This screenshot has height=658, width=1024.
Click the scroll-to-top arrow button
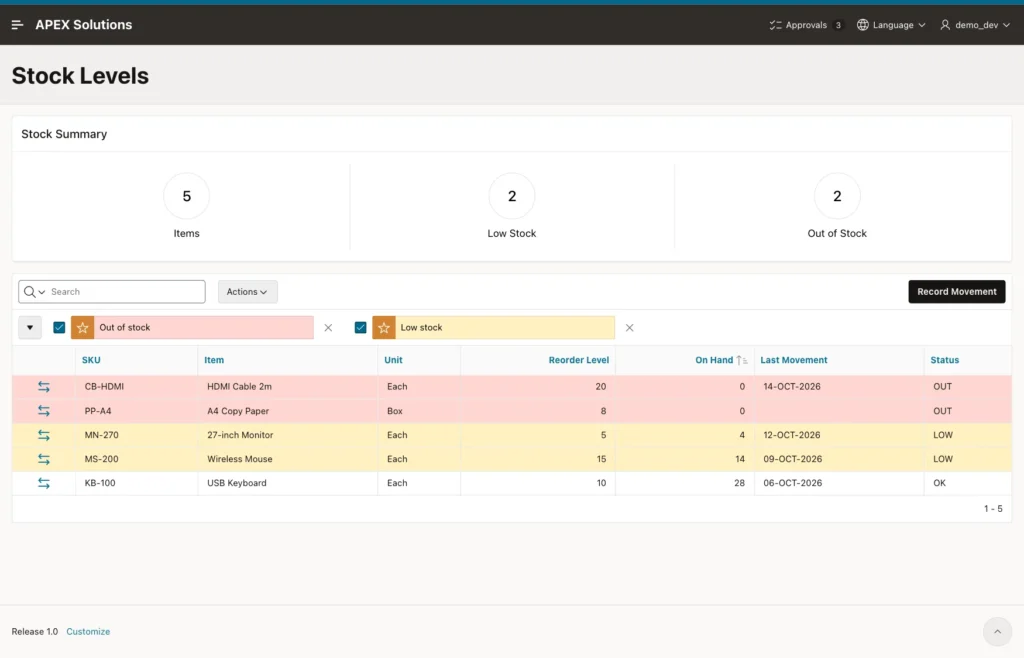tap(997, 631)
